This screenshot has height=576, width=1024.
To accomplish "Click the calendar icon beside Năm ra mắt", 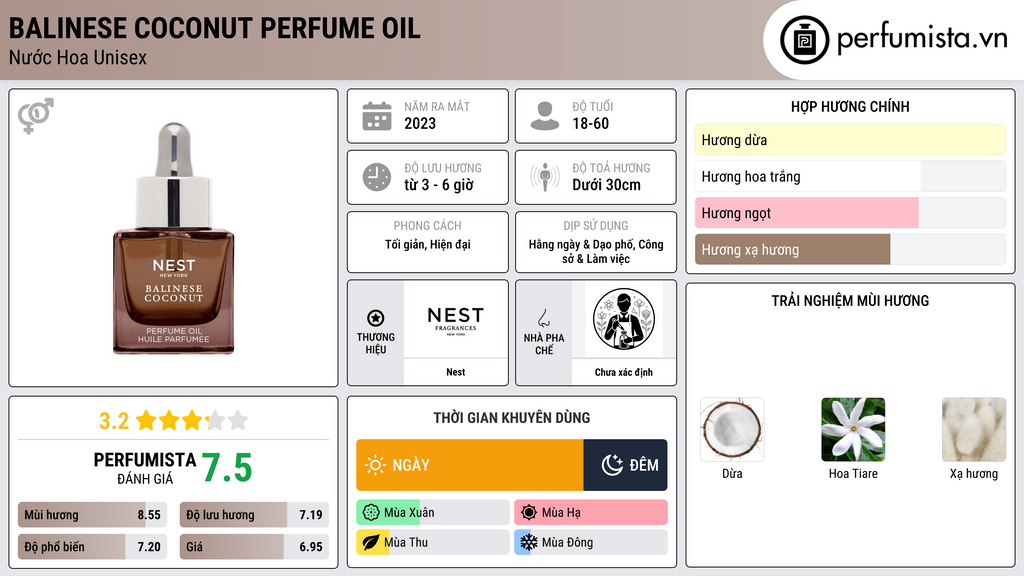I will click(377, 116).
